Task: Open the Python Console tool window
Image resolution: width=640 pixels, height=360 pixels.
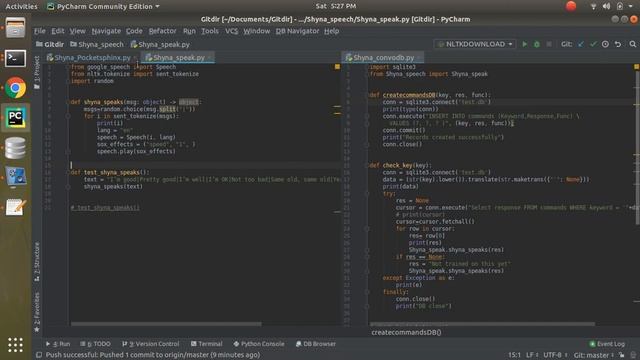Action: pyautogui.click(x=259, y=344)
